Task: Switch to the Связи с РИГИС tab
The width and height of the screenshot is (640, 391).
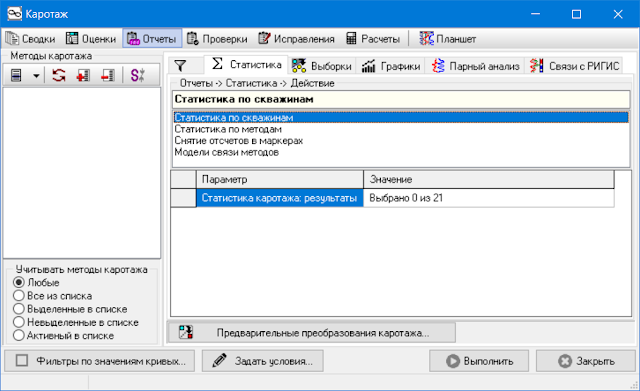Action: click(574, 66)
